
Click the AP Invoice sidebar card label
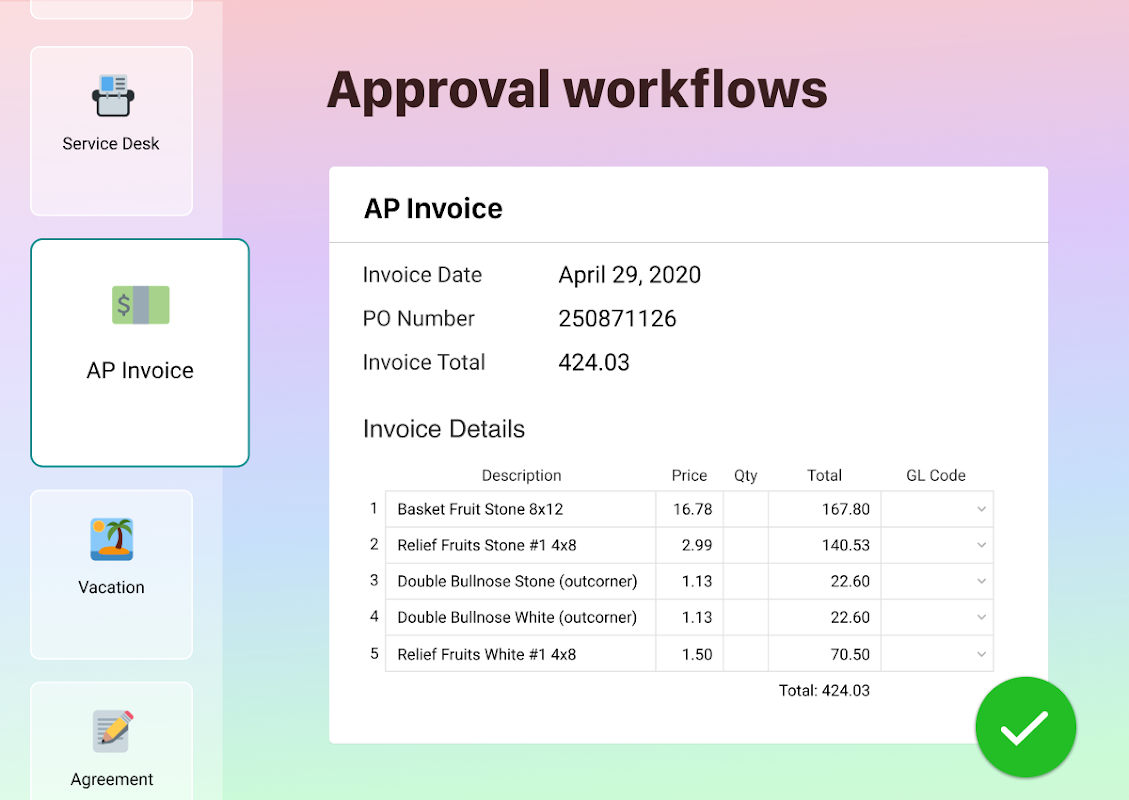[140, 370]
